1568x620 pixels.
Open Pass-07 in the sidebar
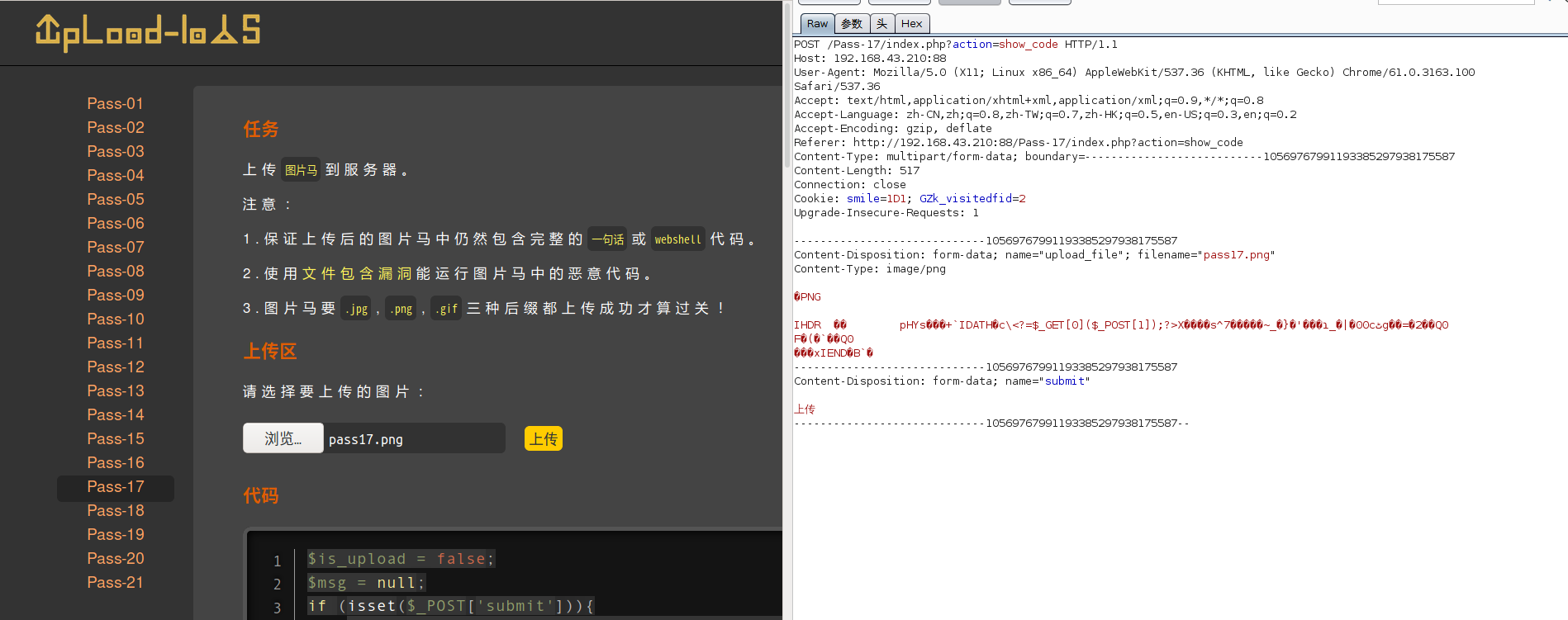116,247
